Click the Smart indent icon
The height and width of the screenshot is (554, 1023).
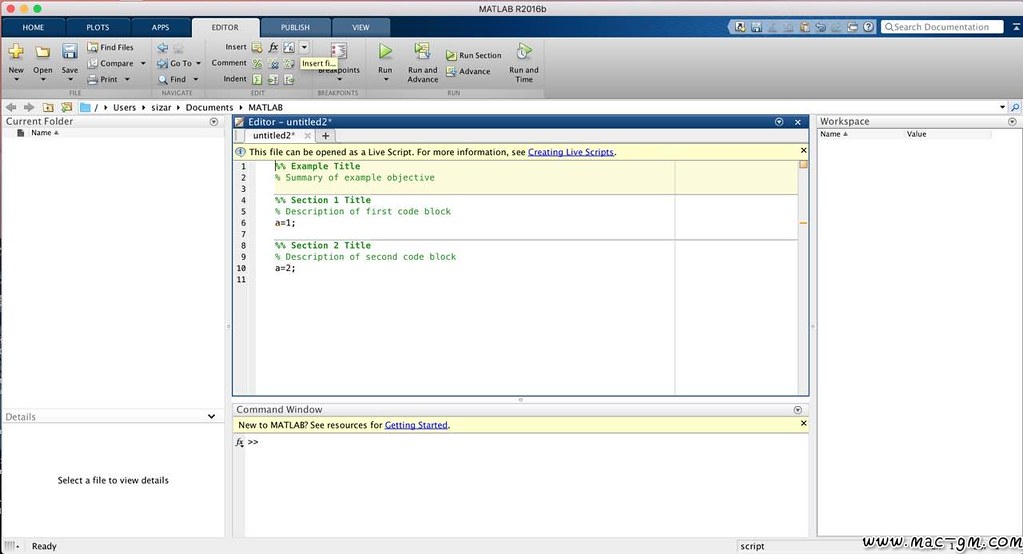[257, 79]
